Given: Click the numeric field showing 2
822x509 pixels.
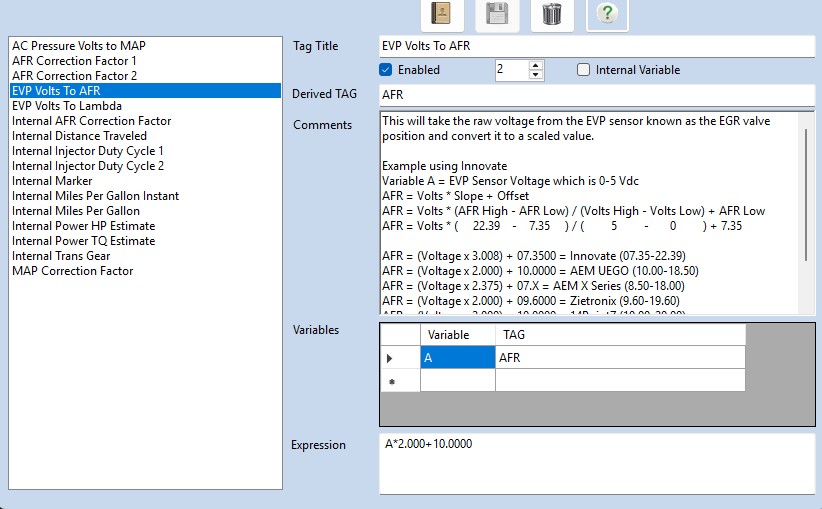Looking at the screenshot, I should coord(512,70).
